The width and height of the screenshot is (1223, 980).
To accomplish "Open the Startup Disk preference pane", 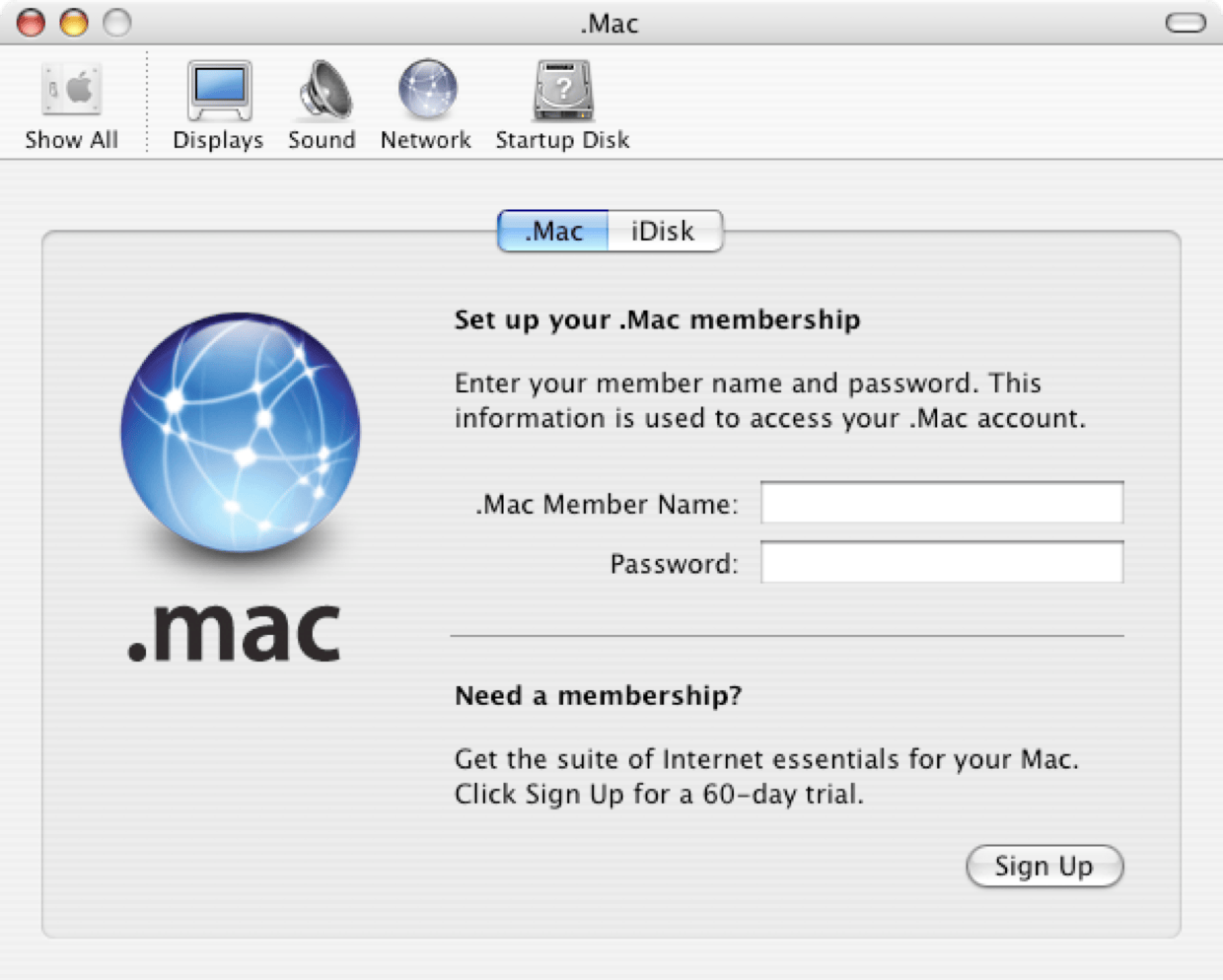I will pyautogui.click(x=562, y=105).
